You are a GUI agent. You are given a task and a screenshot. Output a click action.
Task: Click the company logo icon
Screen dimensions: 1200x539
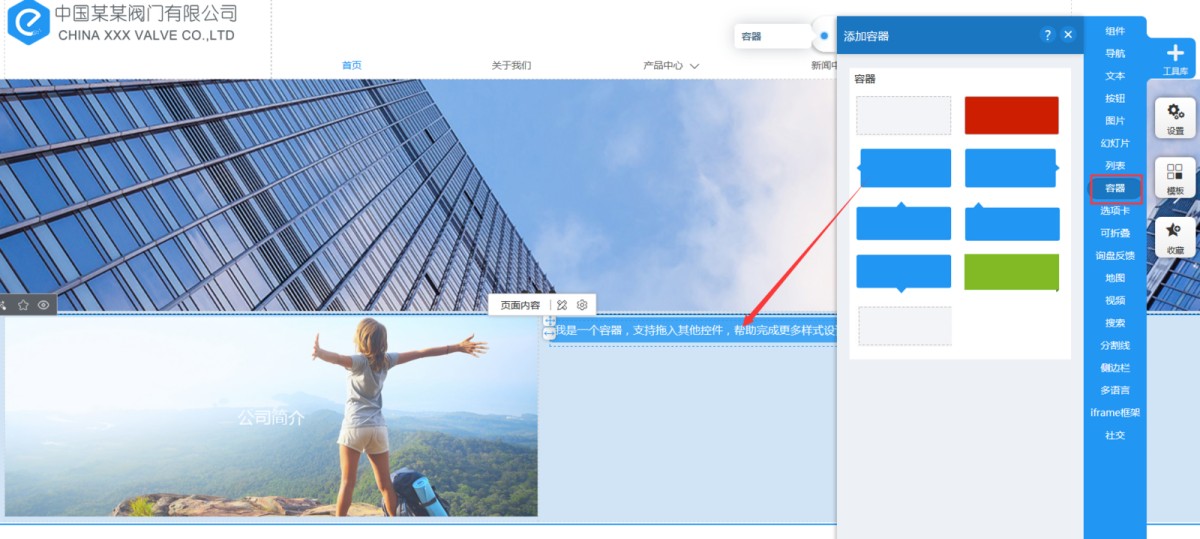[28, 23]
